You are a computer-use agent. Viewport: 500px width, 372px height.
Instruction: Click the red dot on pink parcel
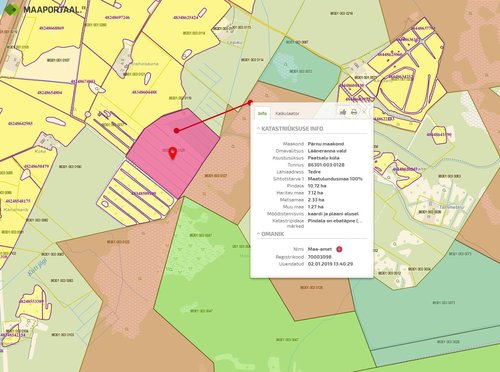pos(176,131)
